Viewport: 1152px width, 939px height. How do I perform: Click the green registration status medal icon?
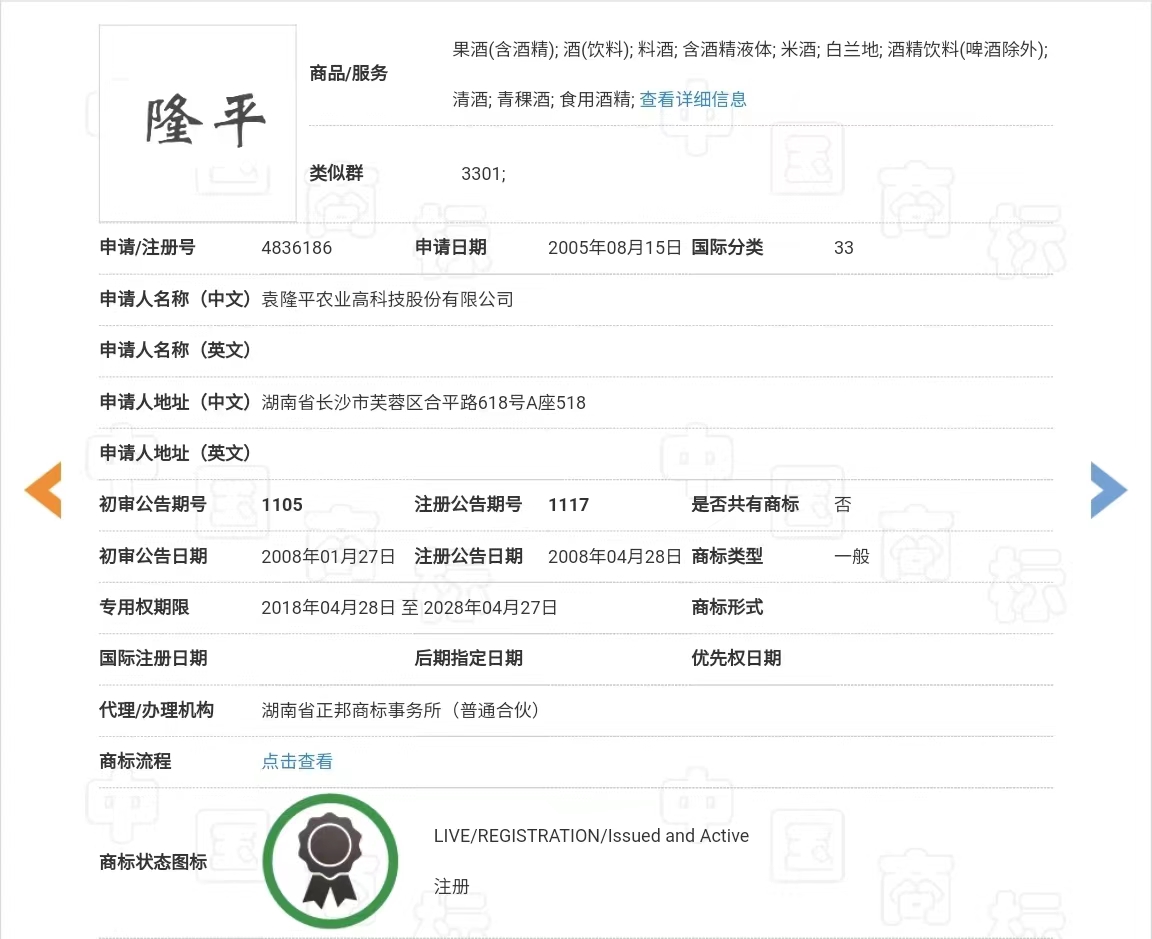[330, 861]
